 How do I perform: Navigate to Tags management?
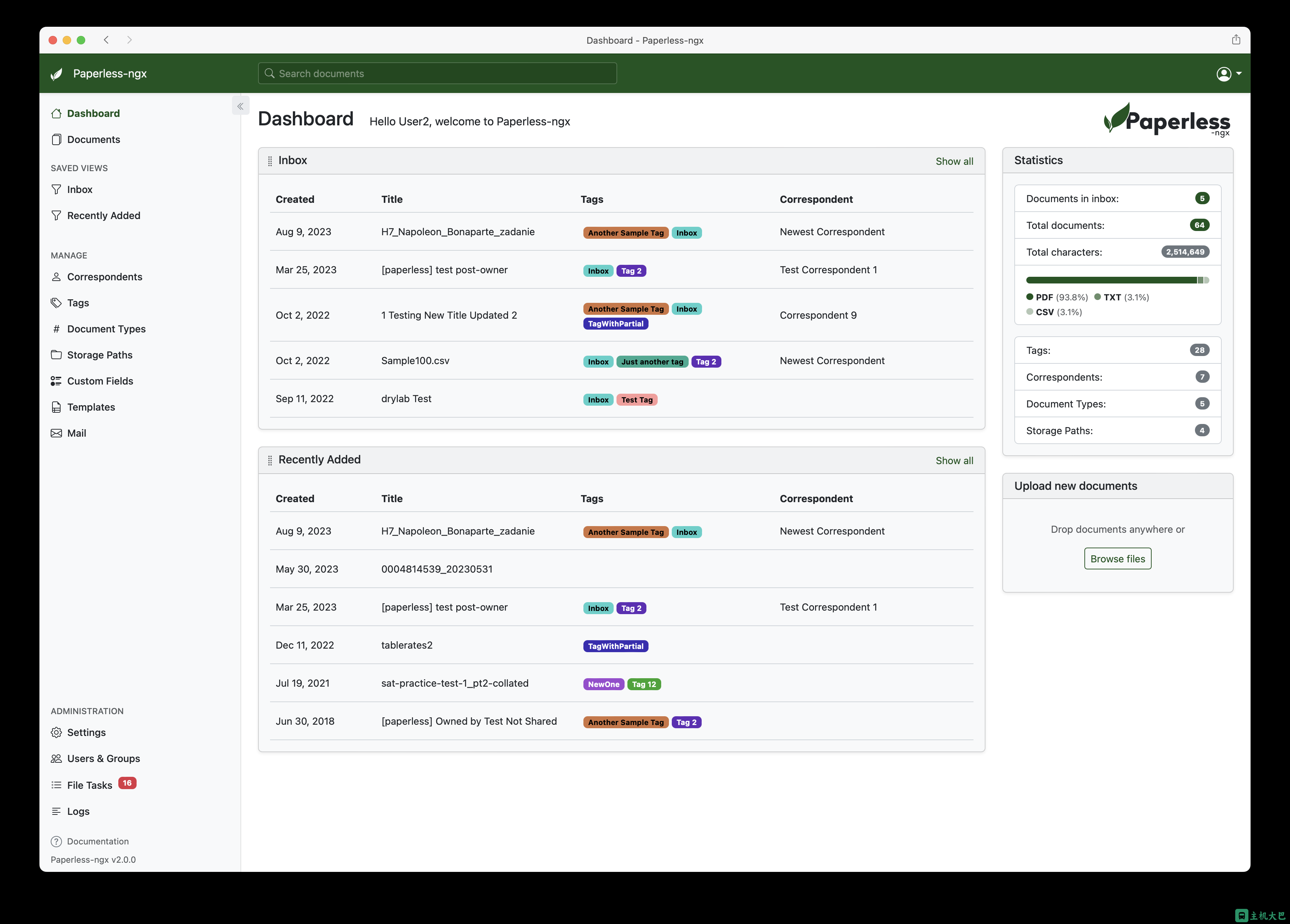click(x=78, y=302)
